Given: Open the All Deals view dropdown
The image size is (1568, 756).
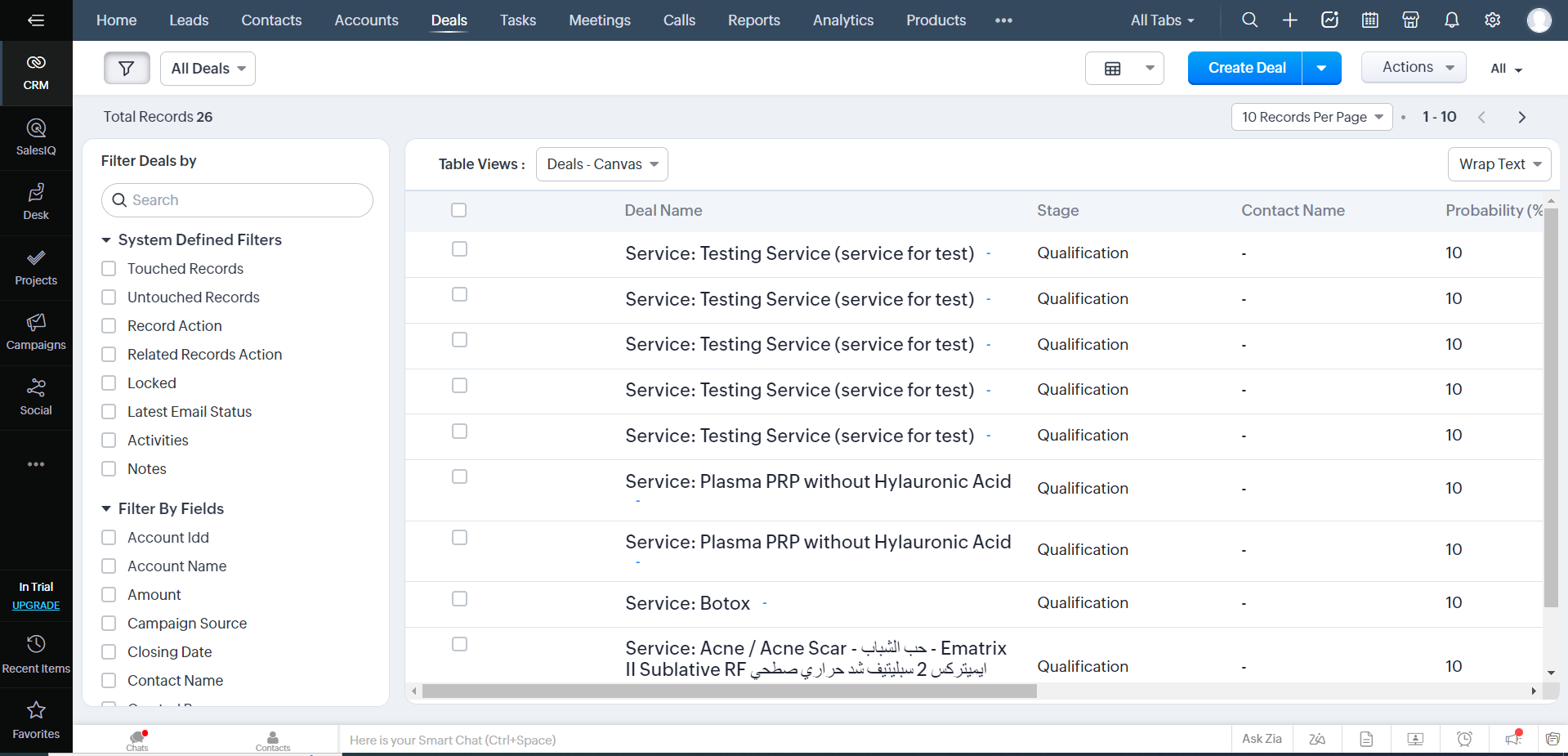Looking at the screenshot, I should coord(208,69).
